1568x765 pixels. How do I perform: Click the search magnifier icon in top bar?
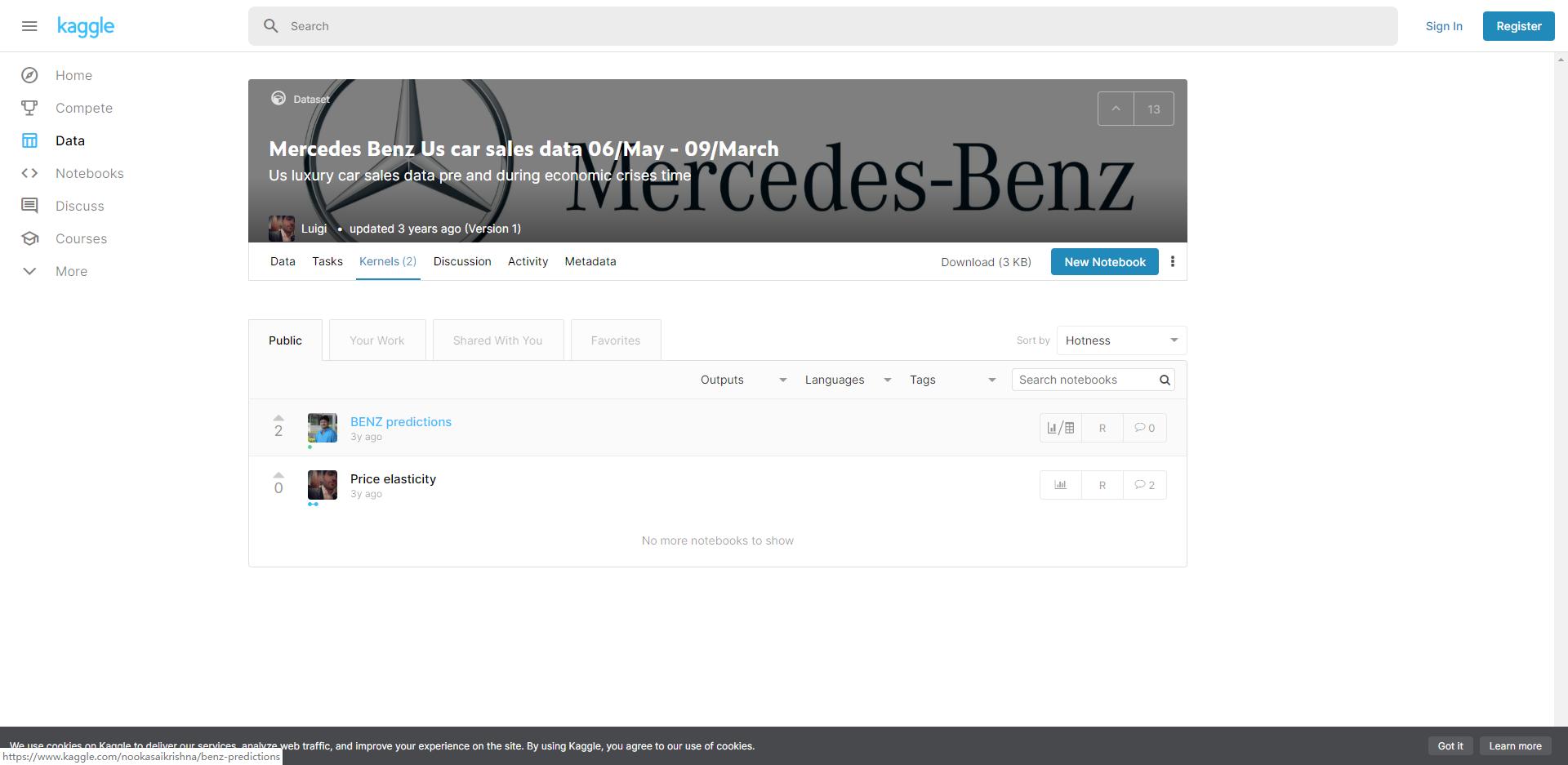tap(271, 26)
